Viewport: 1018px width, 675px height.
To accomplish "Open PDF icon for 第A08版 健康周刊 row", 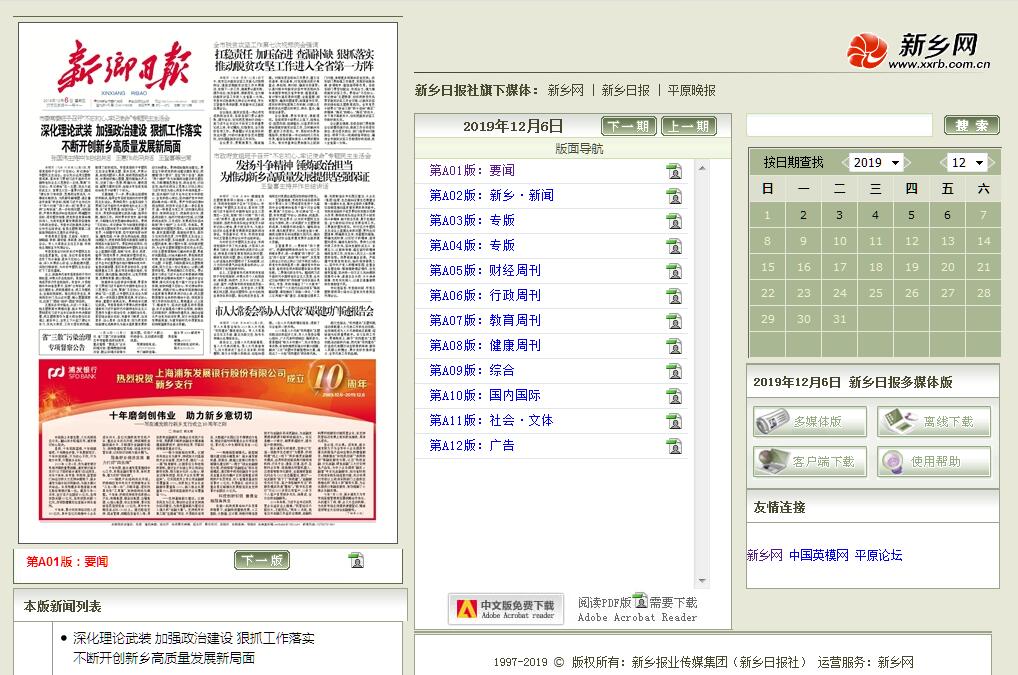I will (x=674, y=346).
